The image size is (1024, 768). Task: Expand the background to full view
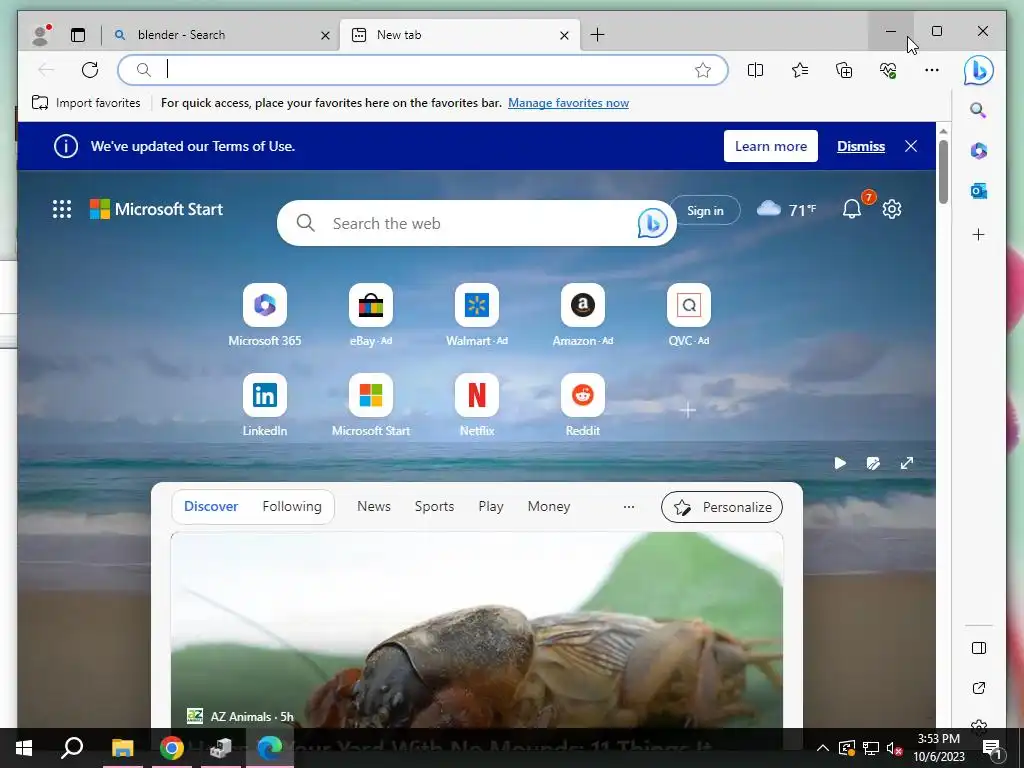tap(907, 463)
